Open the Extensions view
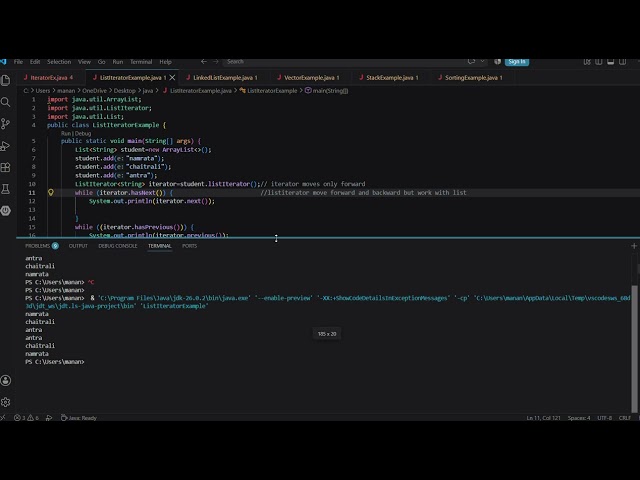This screenshot has width=640, height=480. pyautogui.click(x=6, y=167)
